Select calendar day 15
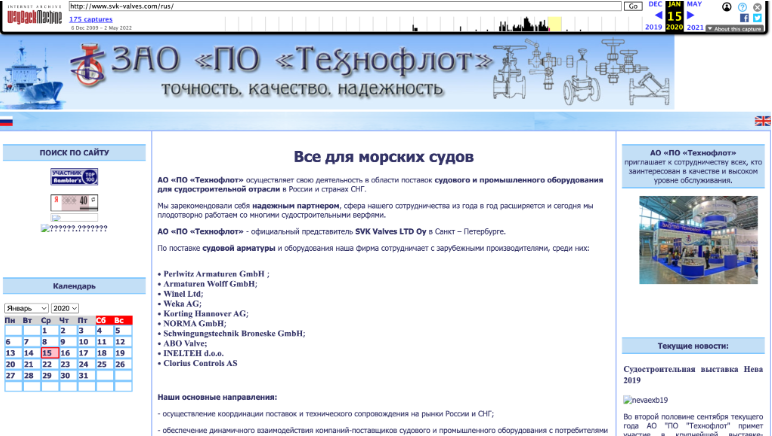This screenshot has height=436, width=772. (x=50, y=353)
